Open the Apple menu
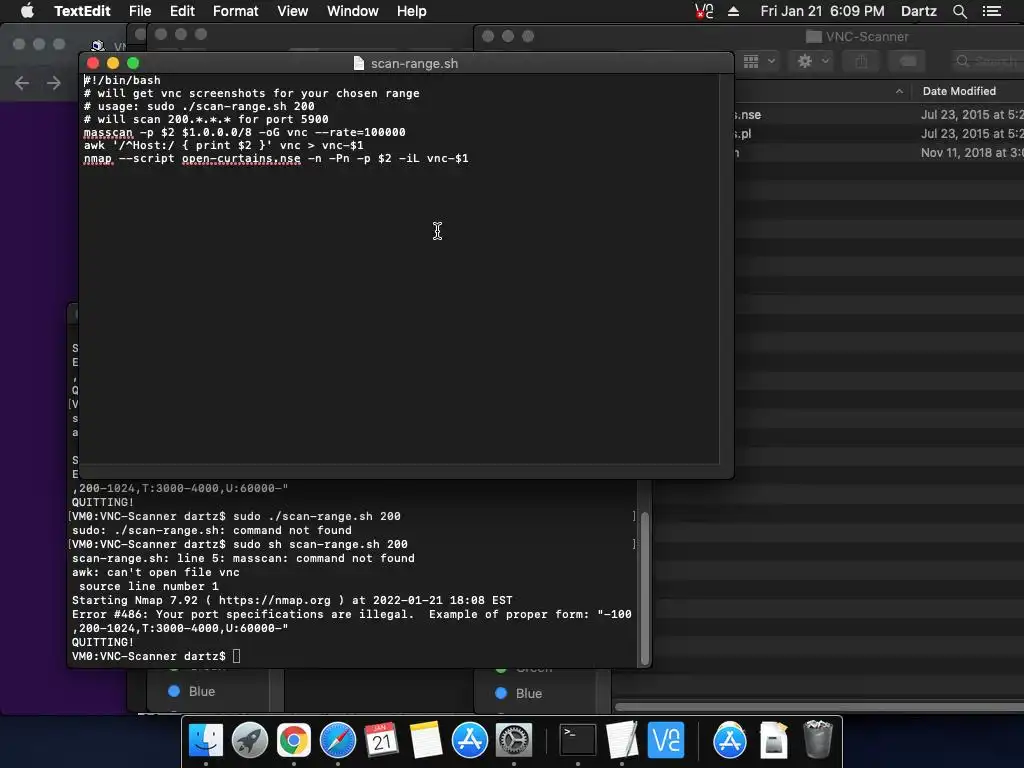Screen dimensions: 1024x768 pos(27,11)
